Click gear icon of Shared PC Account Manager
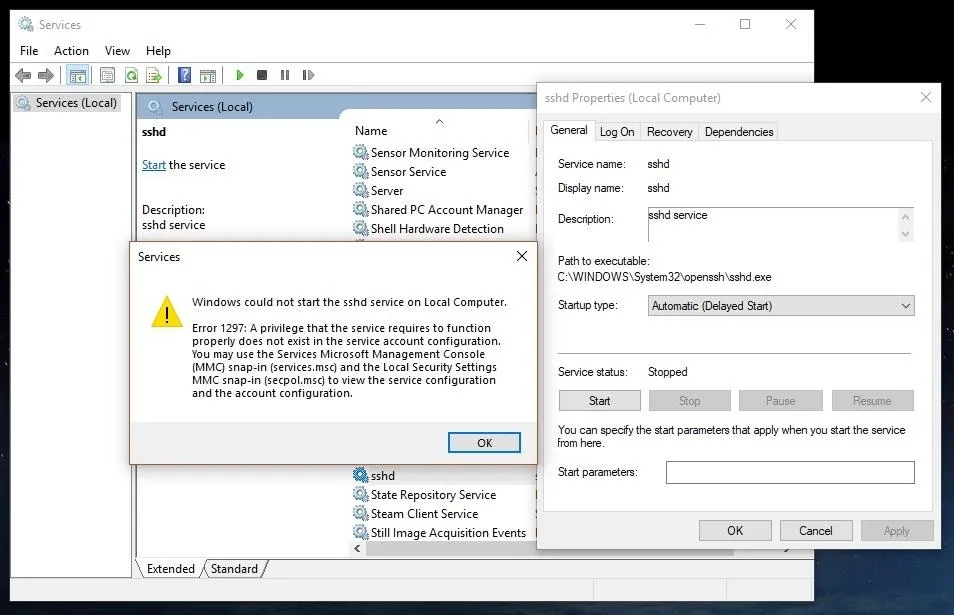The width and height of the screenshot is (954, 615). pos(361,209)
